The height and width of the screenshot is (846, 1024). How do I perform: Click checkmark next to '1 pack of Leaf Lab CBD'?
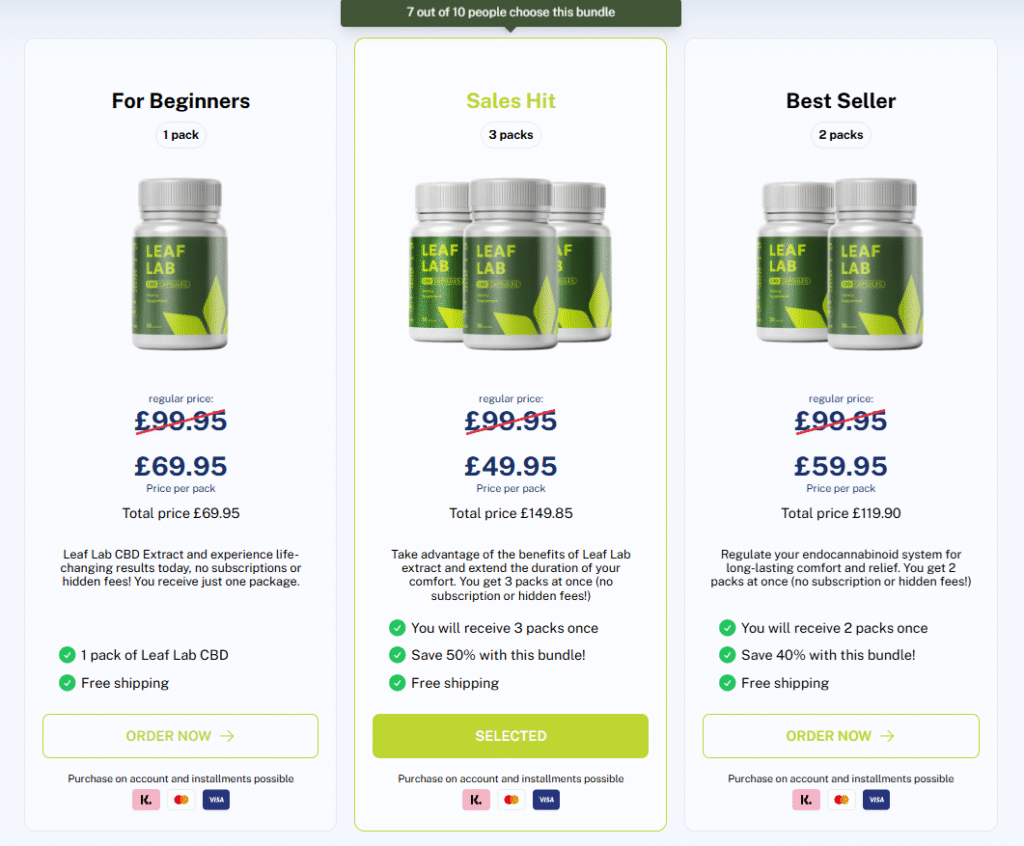click(x=67, y=655)
